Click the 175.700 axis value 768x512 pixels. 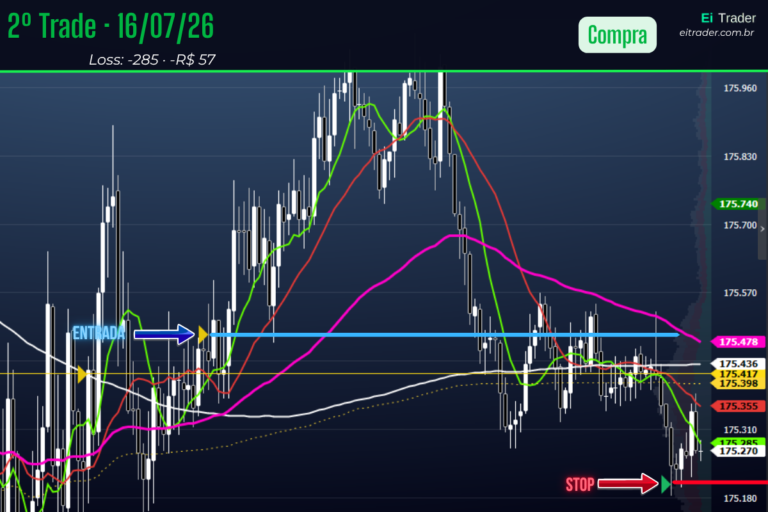tap(740, 225)
